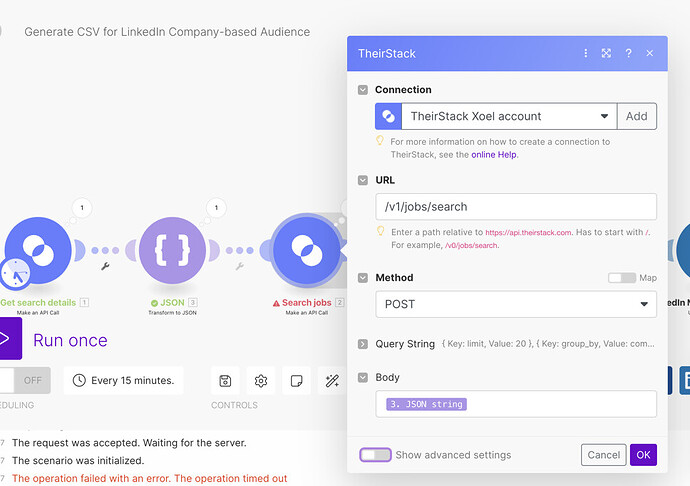Click the TheirStack connection logo icon
The image size is (690, 486).
388,116
